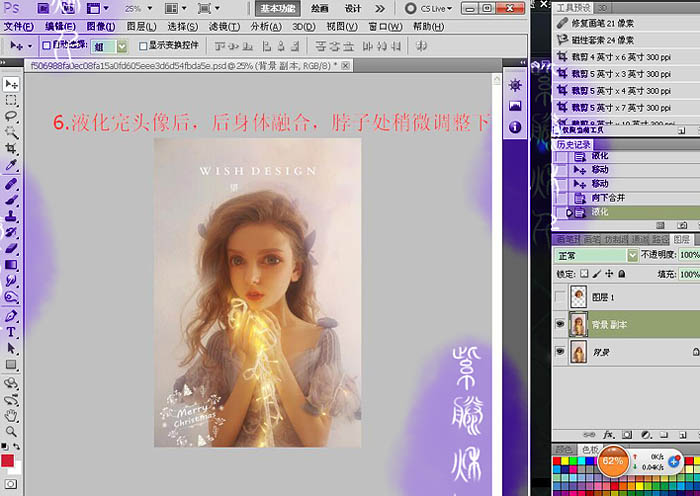Open the 25% zoom level dropdown
Viewport: 700px width, 496px height.
[x=138, y=8]
